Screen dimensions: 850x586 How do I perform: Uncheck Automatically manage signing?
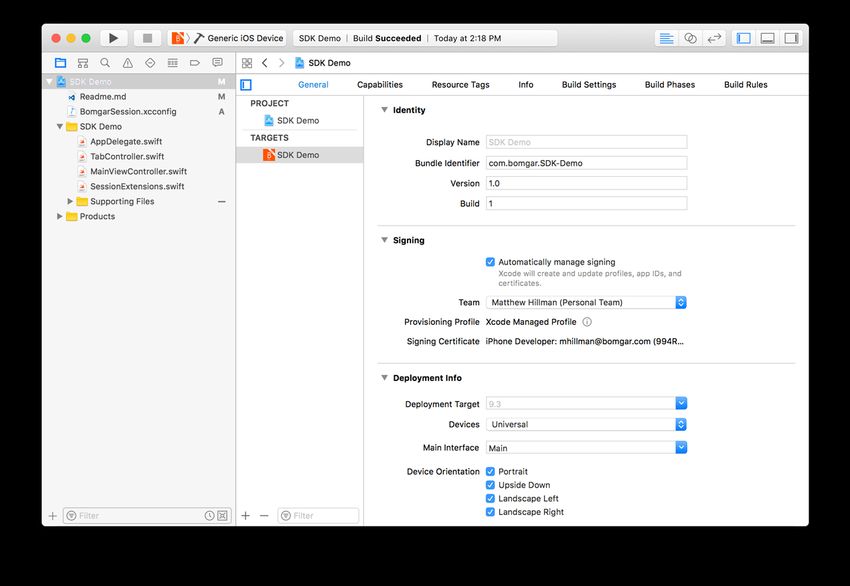point(490,262)
